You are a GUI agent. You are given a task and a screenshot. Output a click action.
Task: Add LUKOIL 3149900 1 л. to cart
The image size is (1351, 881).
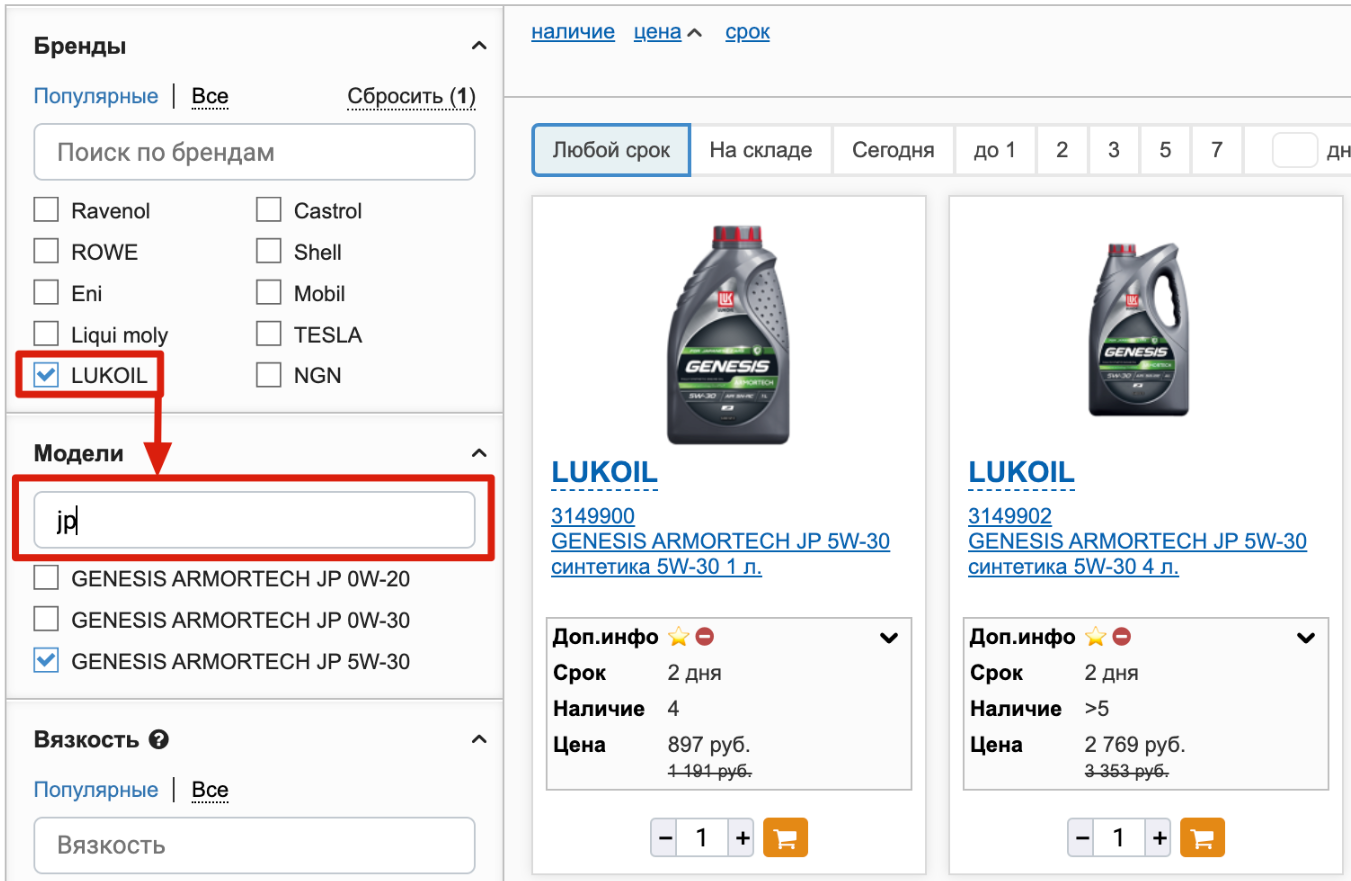point(785,838)
